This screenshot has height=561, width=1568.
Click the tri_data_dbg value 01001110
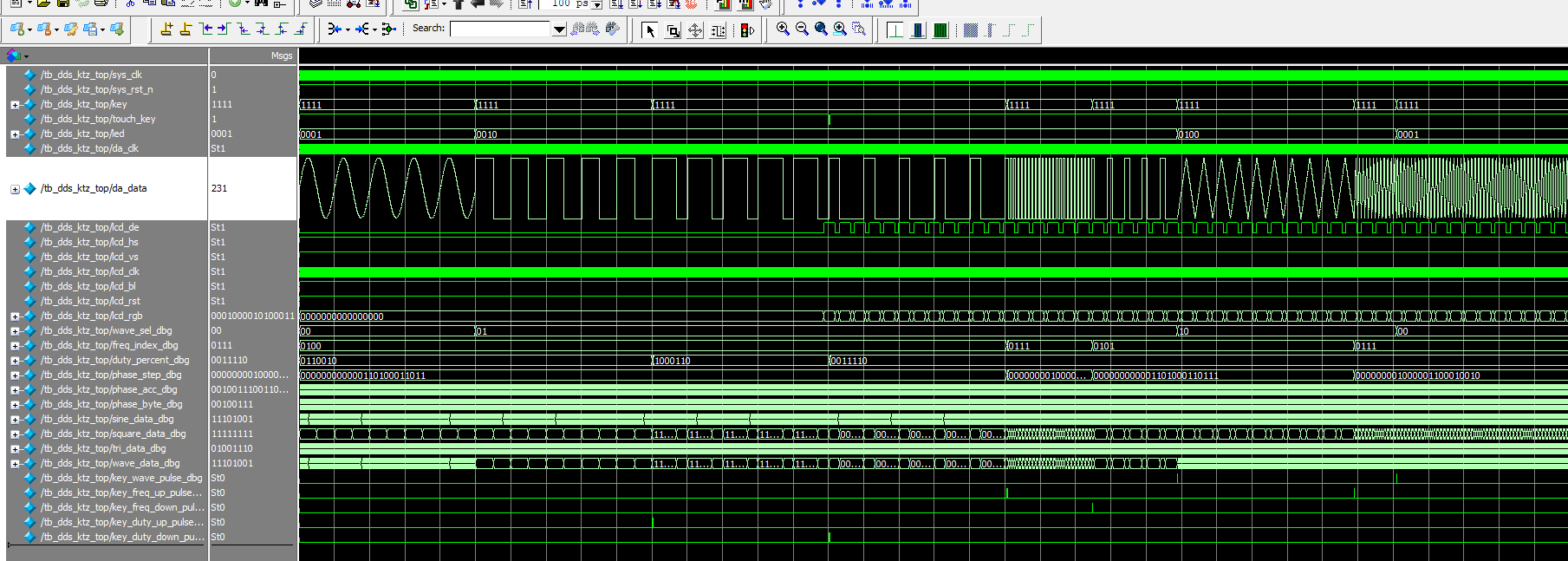232,448
